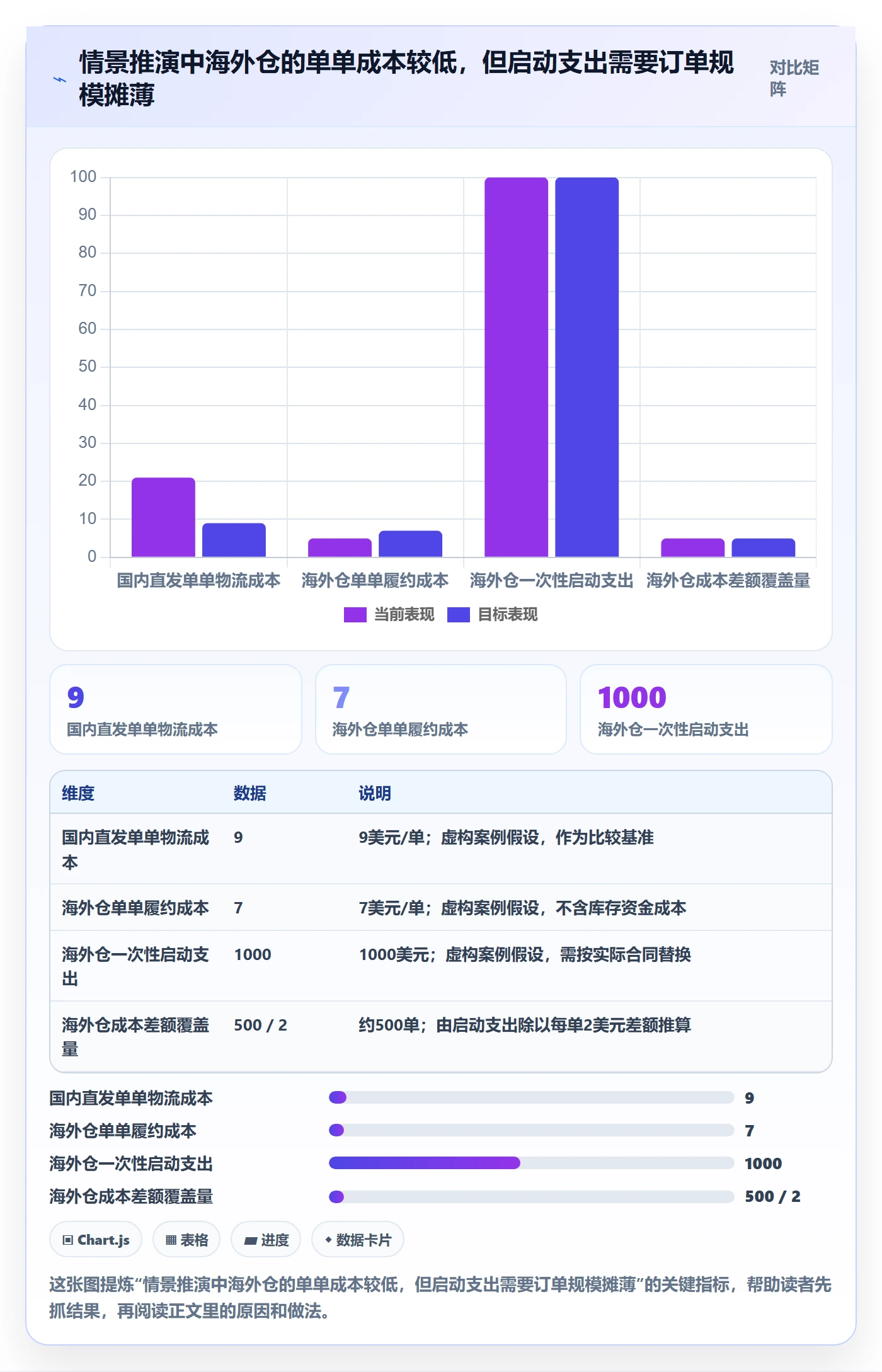Select table cell 海外仓成本差额覆盖量
Image resolution: width=882 pixels, height=1372 pixels.
point(135,1037)
